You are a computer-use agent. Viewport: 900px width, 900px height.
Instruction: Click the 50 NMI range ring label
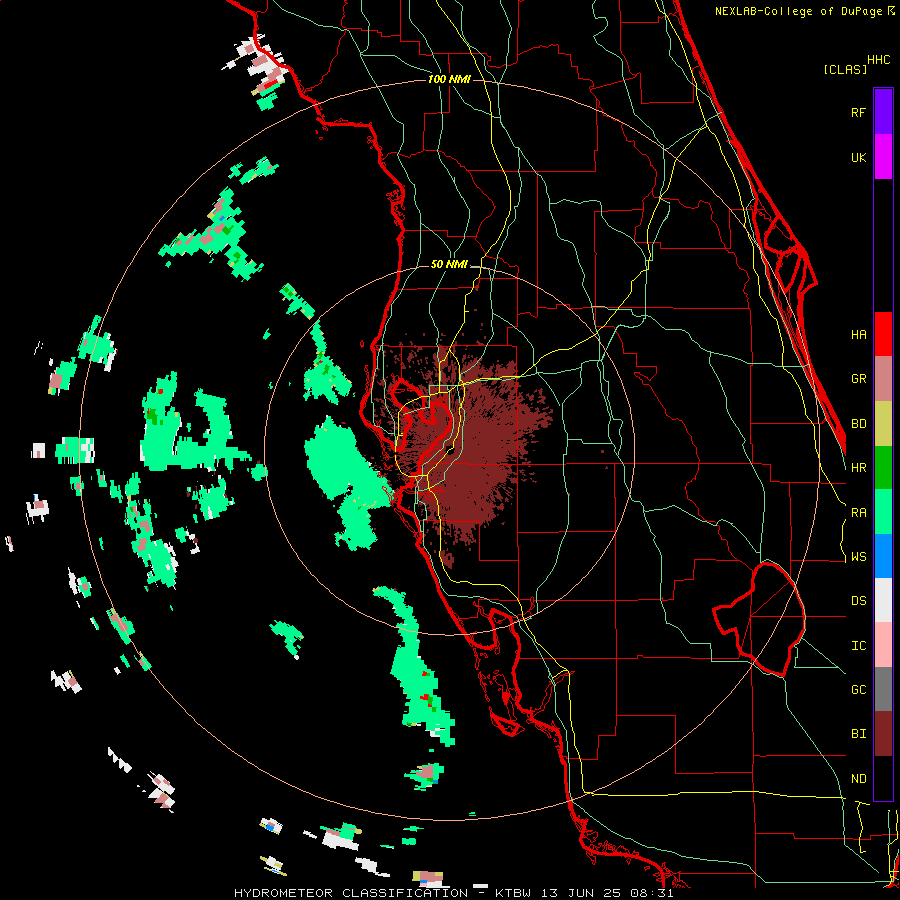pyautogui.click(x=449, y=265)
